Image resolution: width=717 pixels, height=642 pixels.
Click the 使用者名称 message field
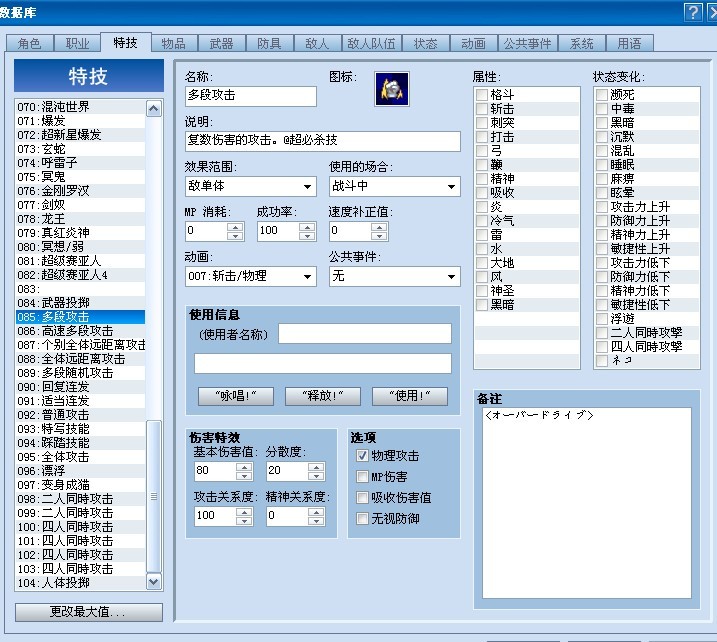coord(365,334)
